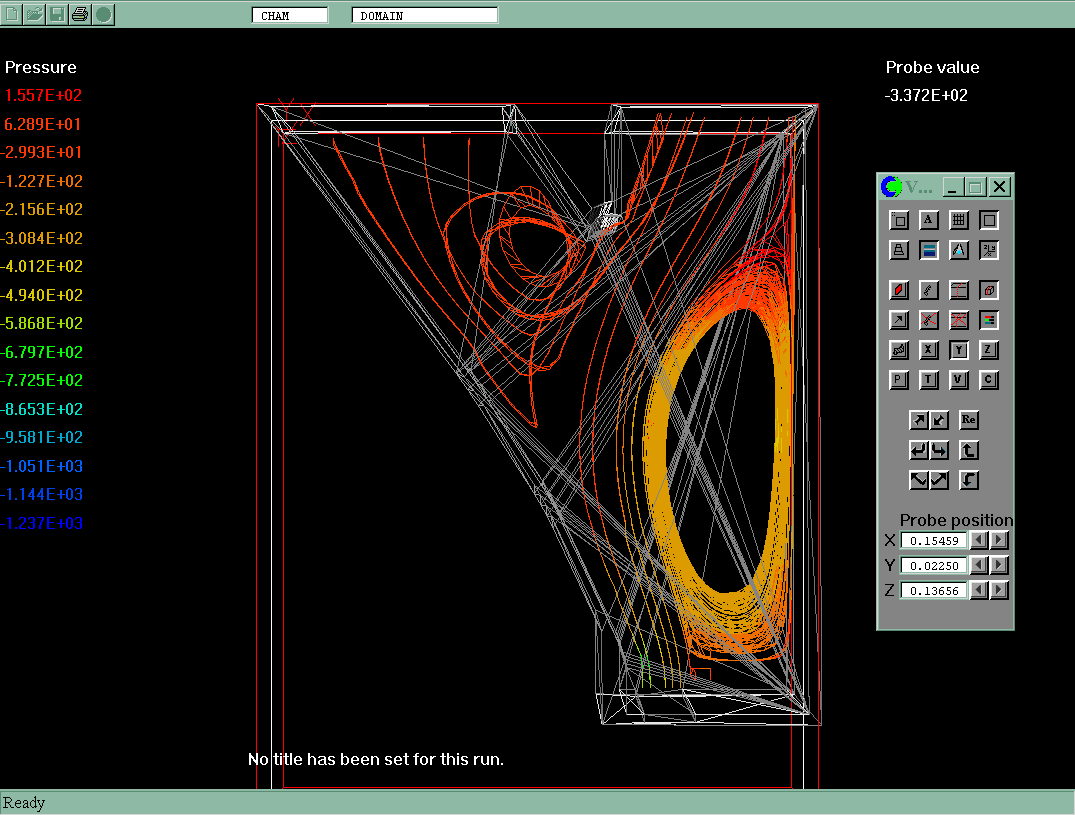Image resolution: width=1075 pixels, height=815 pixels.
Task: Increase the probe Z position with right arrow
Action: point(999,590)
